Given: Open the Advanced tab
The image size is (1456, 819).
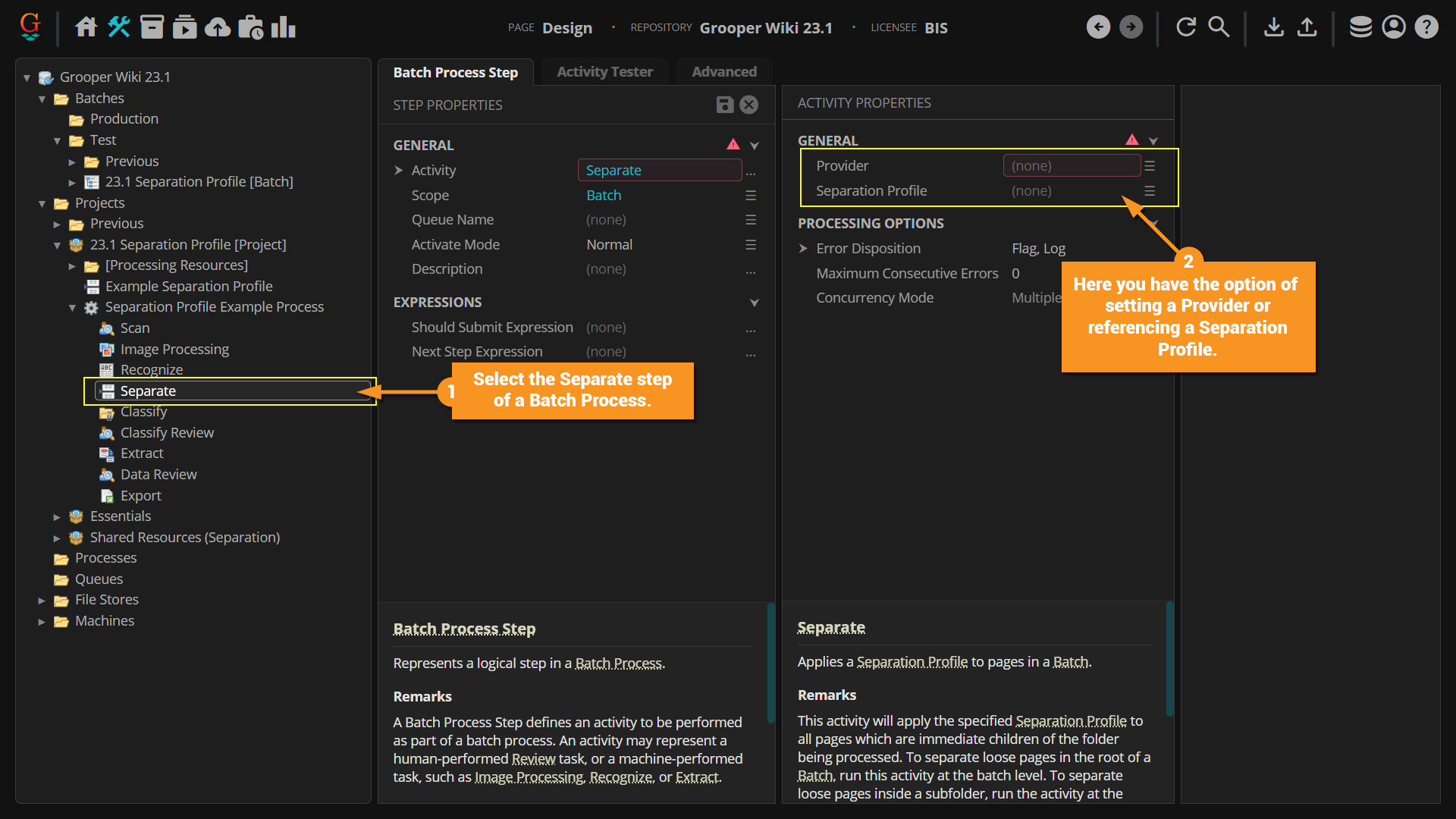Looking at the screenshot, I should pos(723,72).
